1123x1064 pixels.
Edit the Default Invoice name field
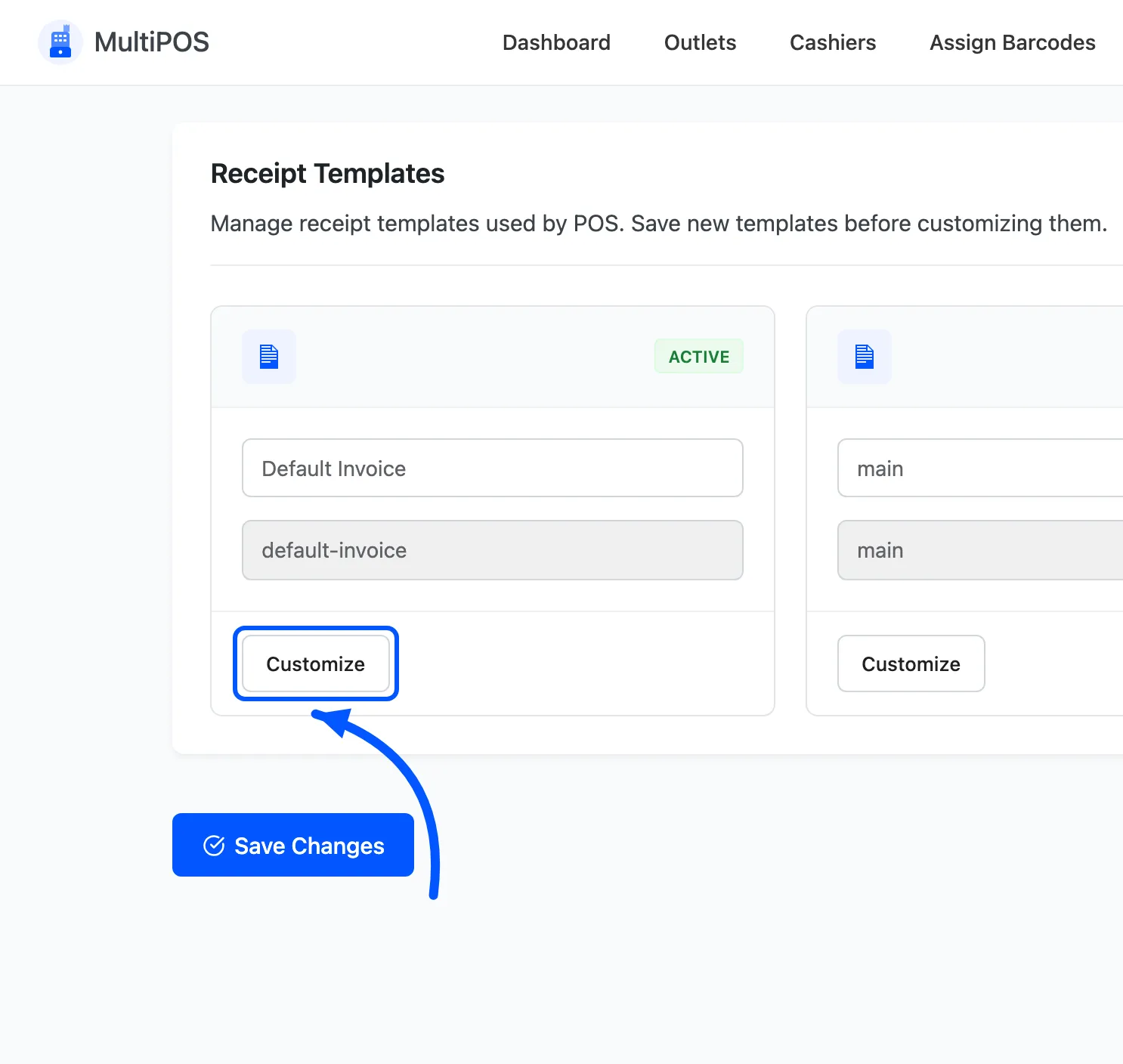pyautogui.click(x=493, y=468)
